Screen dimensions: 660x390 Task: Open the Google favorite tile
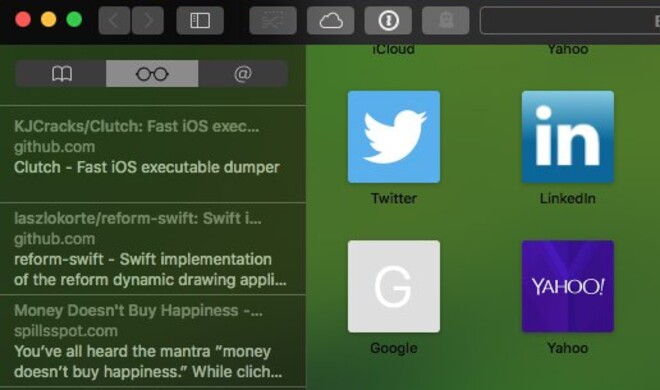coord(394,287)
